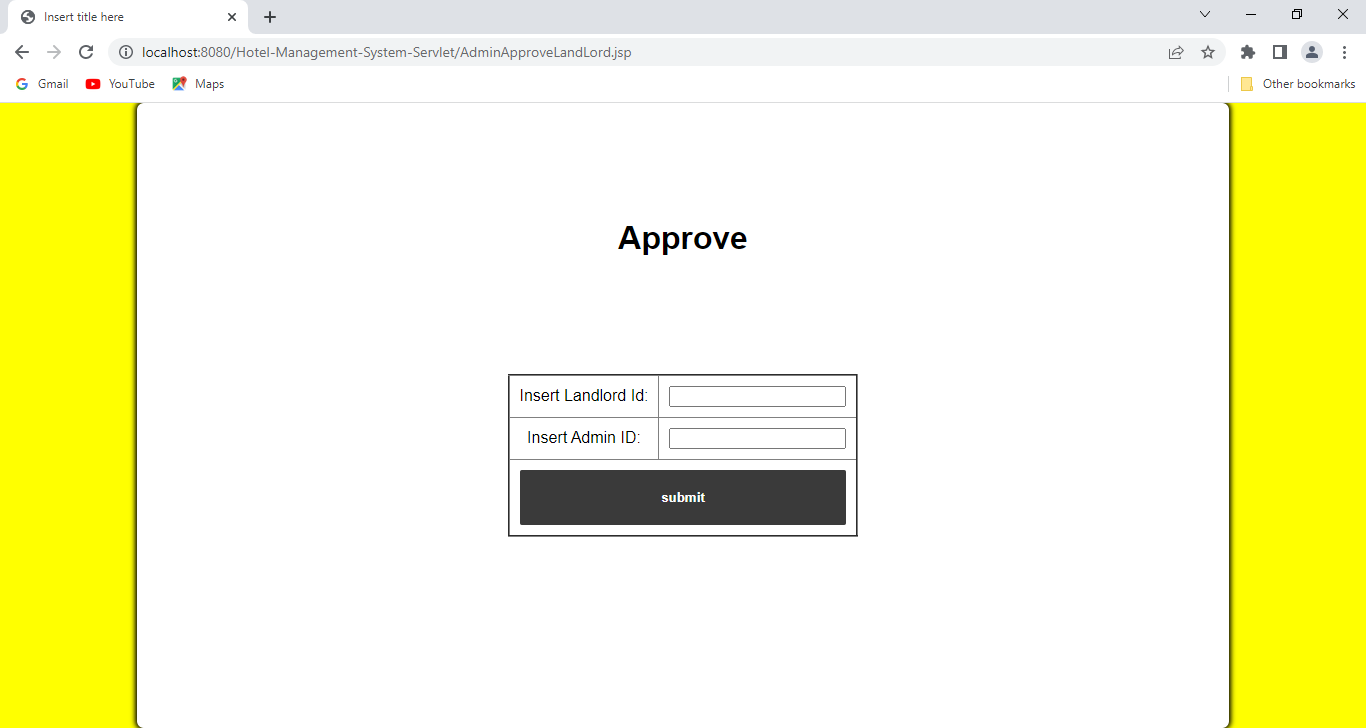
Task: Open the YouTube bookmark
Action: (120, 84)
